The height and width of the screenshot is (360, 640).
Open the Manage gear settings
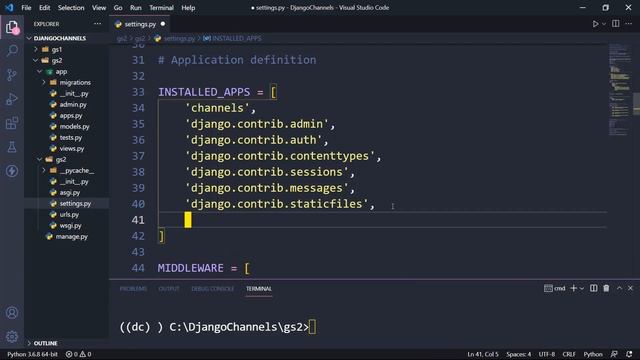[12, 337]
